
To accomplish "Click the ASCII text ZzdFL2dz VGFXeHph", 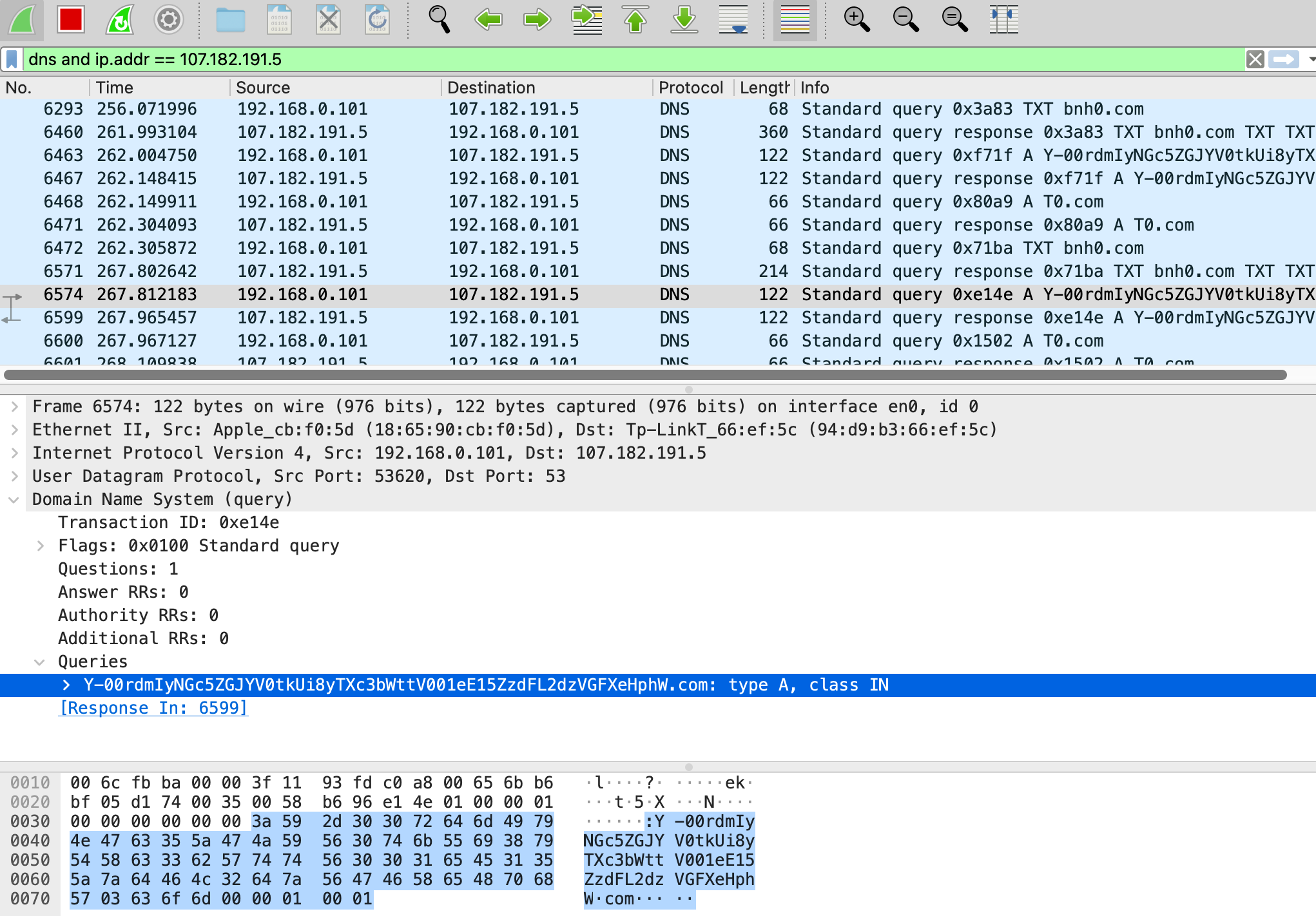I will click(669, 879).
